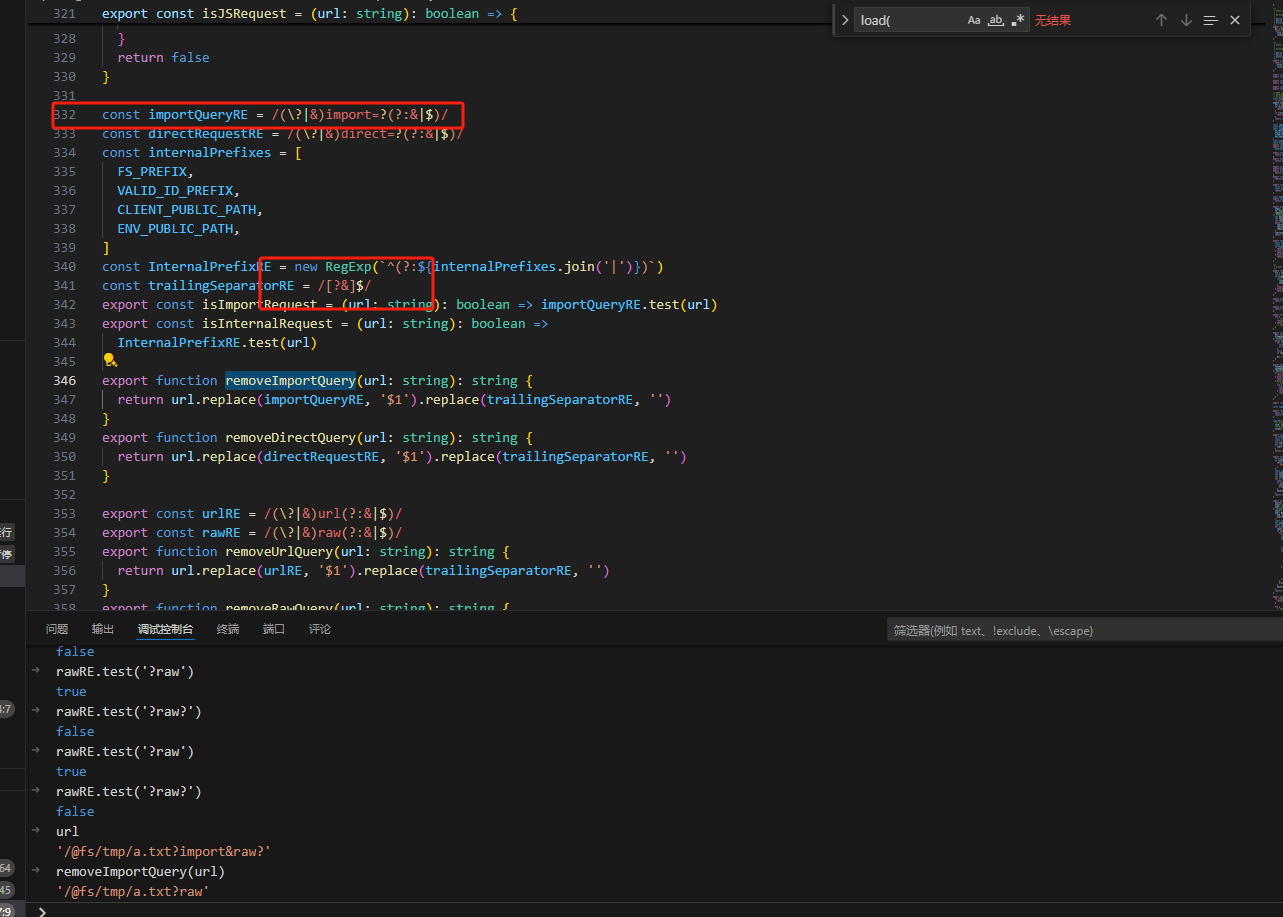Click 'InternalPrefixRE.test(url)' on line 344
Screen dimensions: 1283x917
click(x=217, y=343)
